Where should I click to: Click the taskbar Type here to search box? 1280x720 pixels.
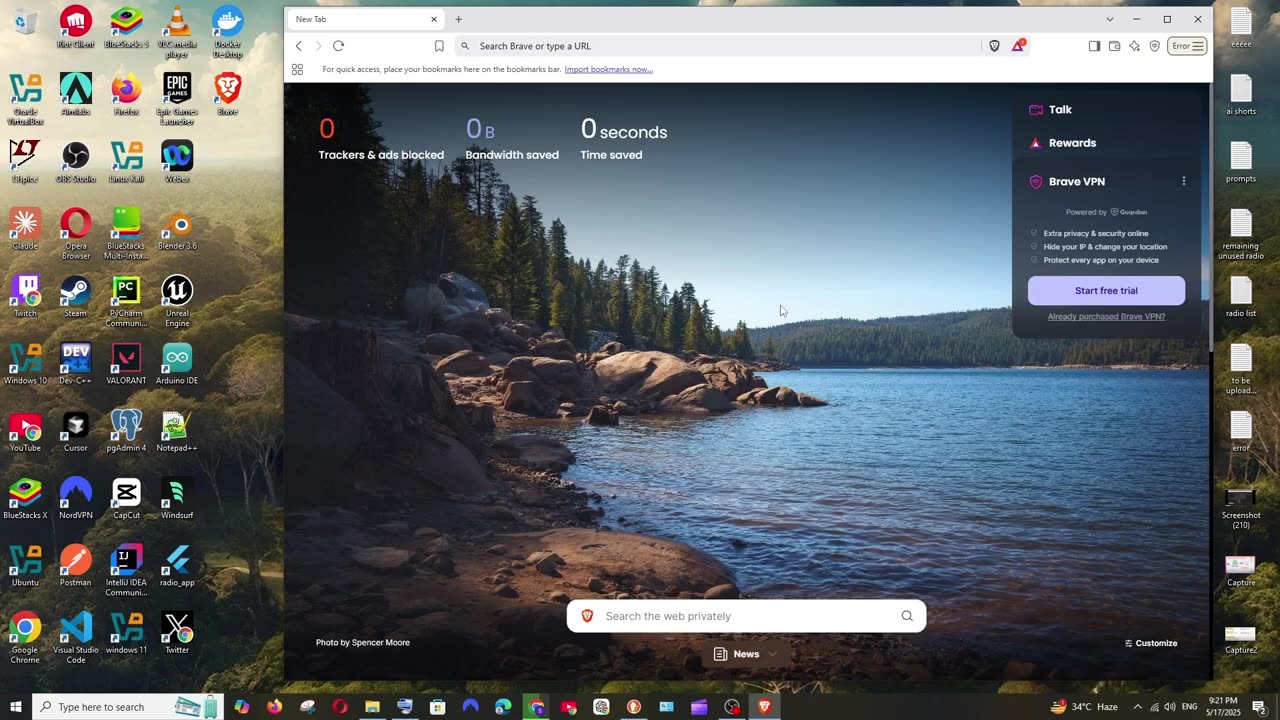click(127, 707)
